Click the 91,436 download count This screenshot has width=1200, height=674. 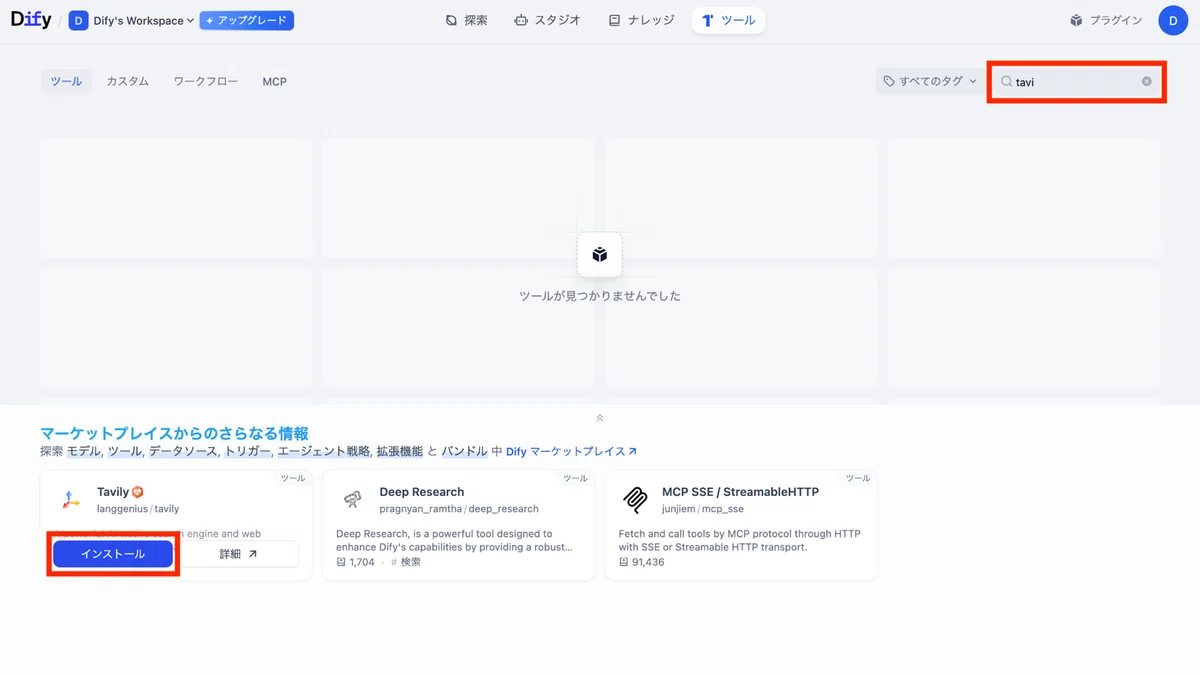pyautogui.click(x=641, y=562)
